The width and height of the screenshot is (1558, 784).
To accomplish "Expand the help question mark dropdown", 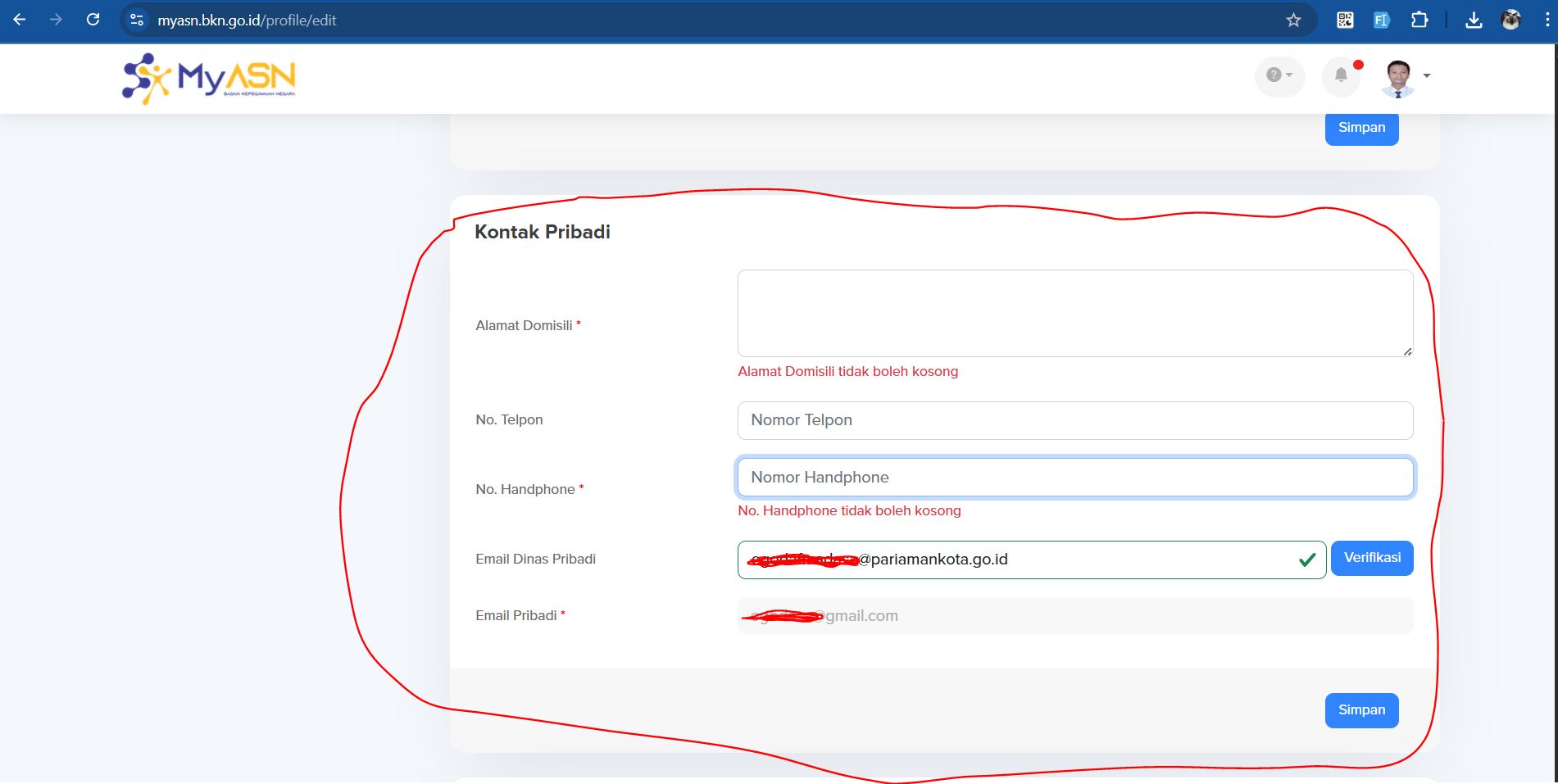I will click(x=1279, y=75).
